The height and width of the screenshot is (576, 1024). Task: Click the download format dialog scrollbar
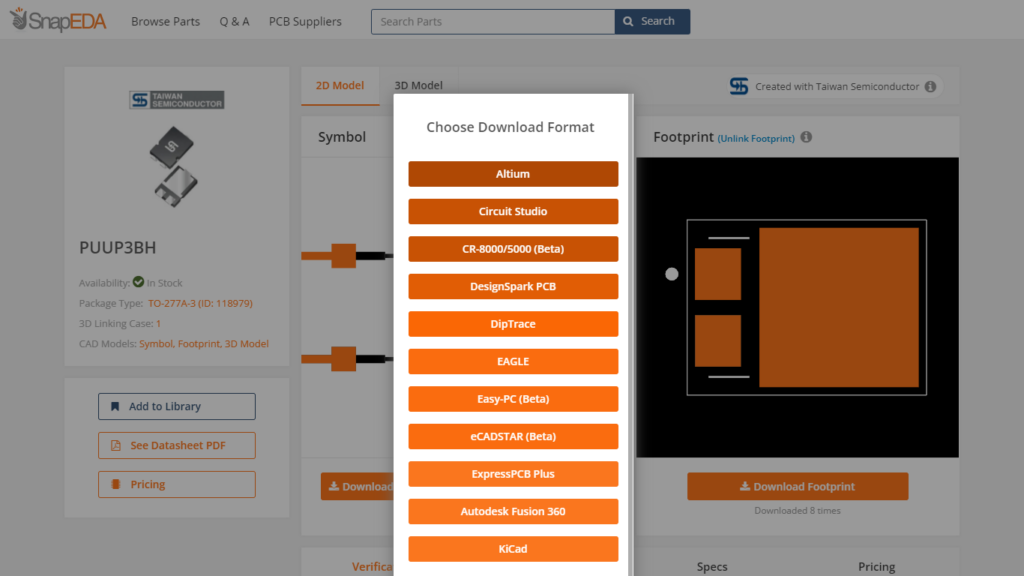tap(630, 334)
